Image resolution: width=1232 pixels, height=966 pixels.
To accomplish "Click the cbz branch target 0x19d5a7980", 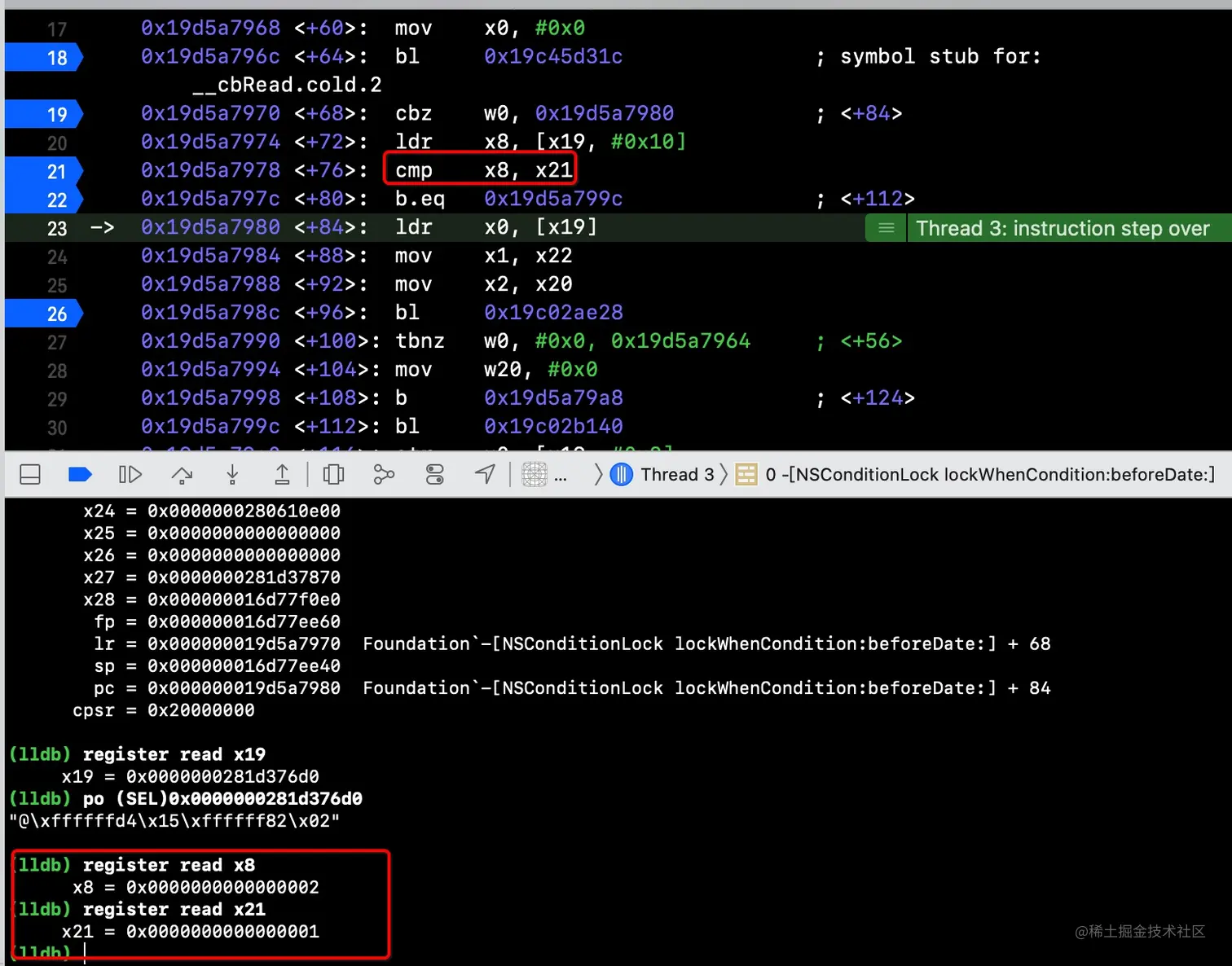I will coord(605,113).
